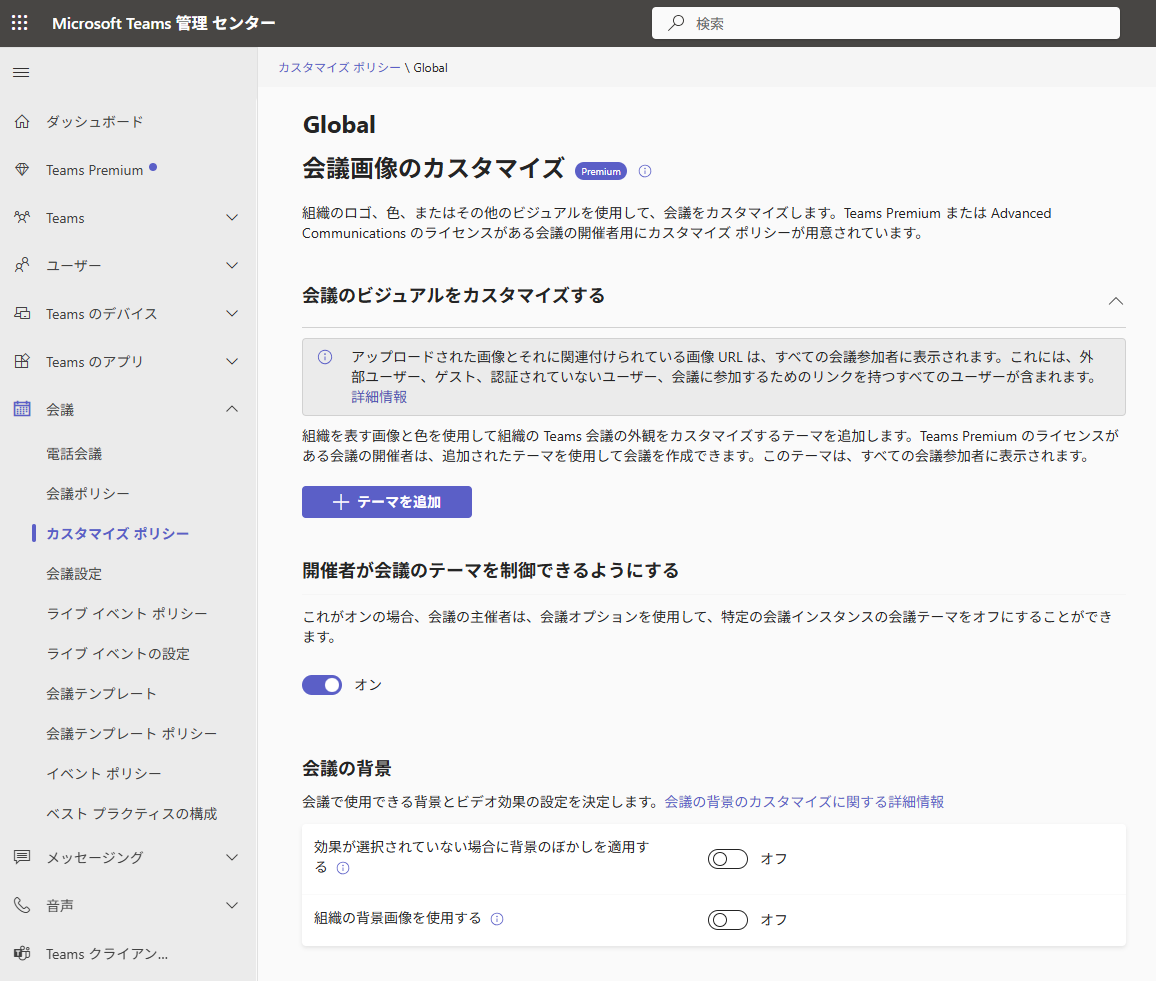
Task: Expand the メッセージング section
Action: point(232,857)
